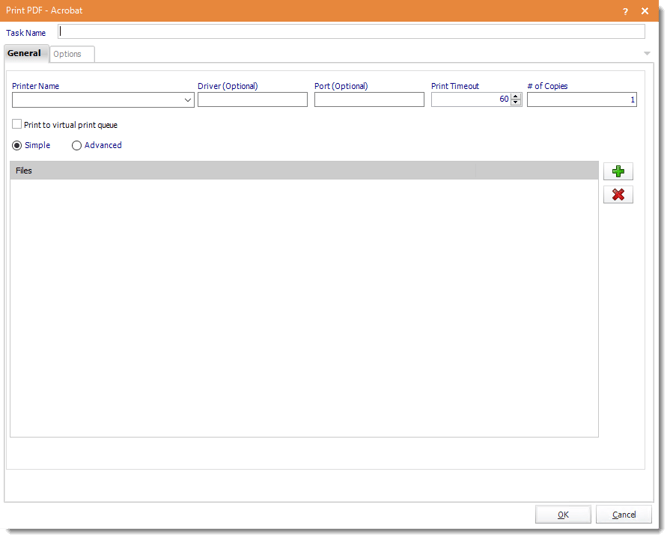The height and width of the screenshot is (540, 670).
Task: Close the Print PDF dialog window
Action: click(x=645, y=10)
